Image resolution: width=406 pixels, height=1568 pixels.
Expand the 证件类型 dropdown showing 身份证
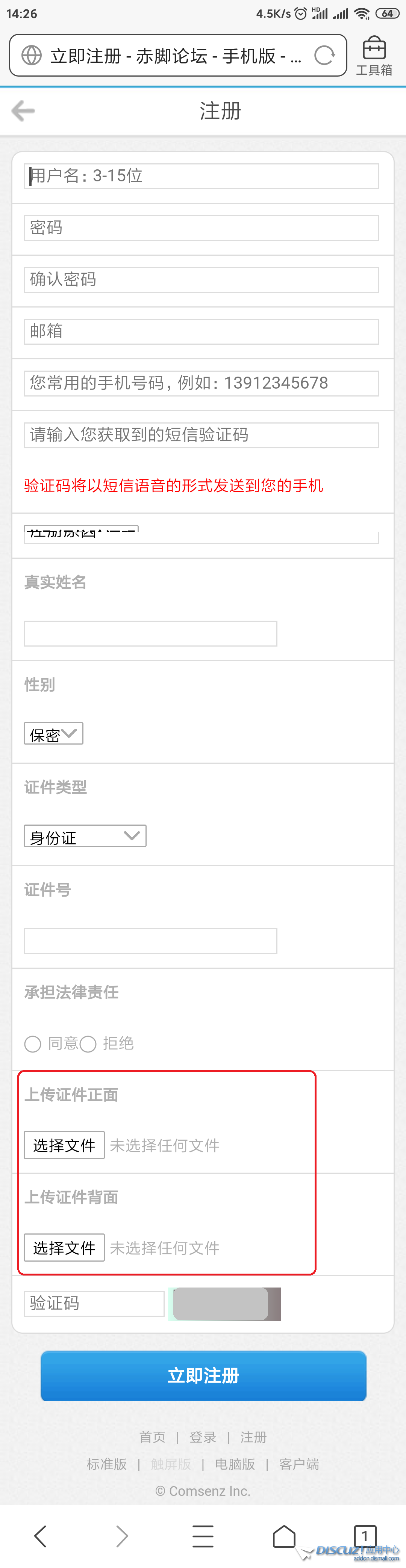[85, 836]
